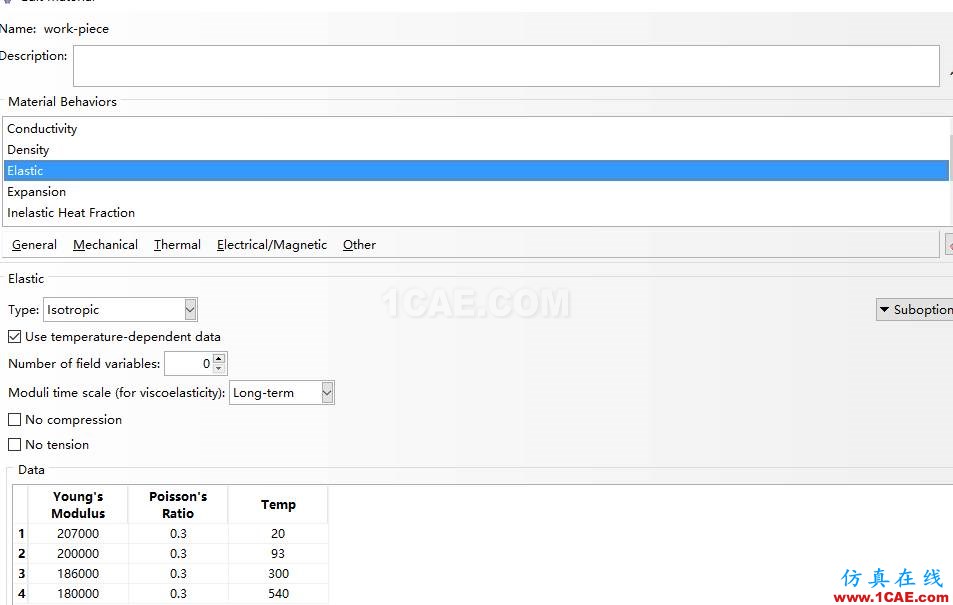Open the General menu

pos(34,245)
